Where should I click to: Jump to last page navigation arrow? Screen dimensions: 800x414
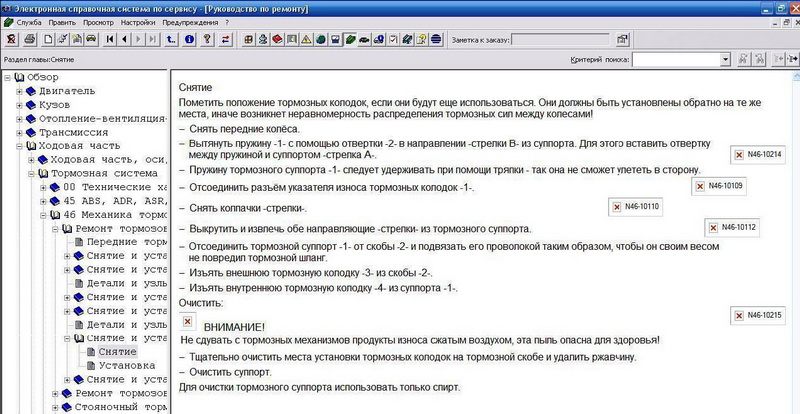pos(153,39)
